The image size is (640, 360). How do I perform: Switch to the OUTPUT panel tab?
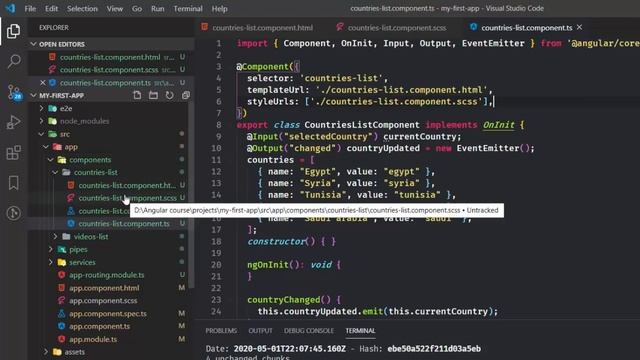260,331
